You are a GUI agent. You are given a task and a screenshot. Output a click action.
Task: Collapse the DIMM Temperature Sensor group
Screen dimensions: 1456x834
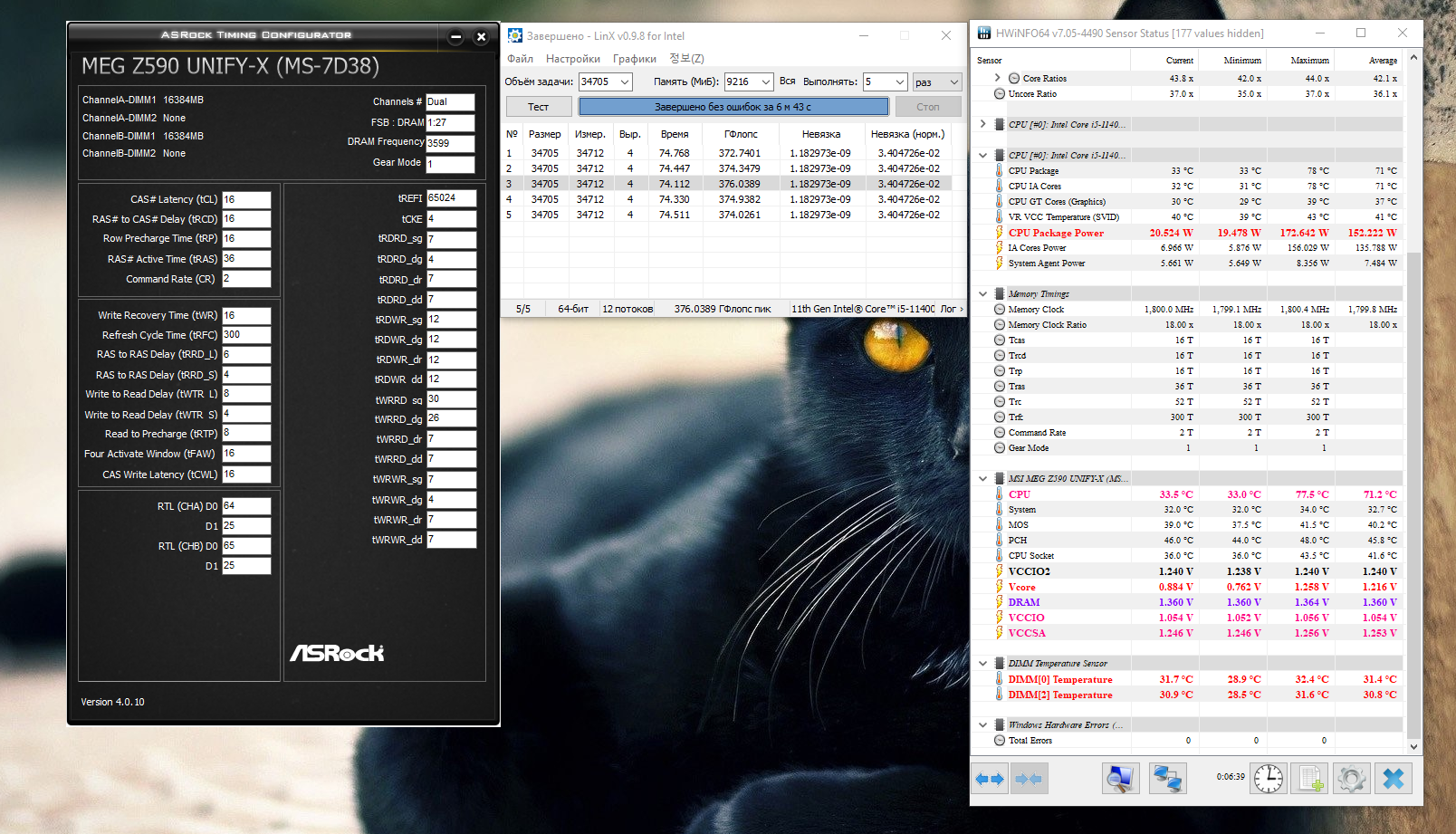983,663
